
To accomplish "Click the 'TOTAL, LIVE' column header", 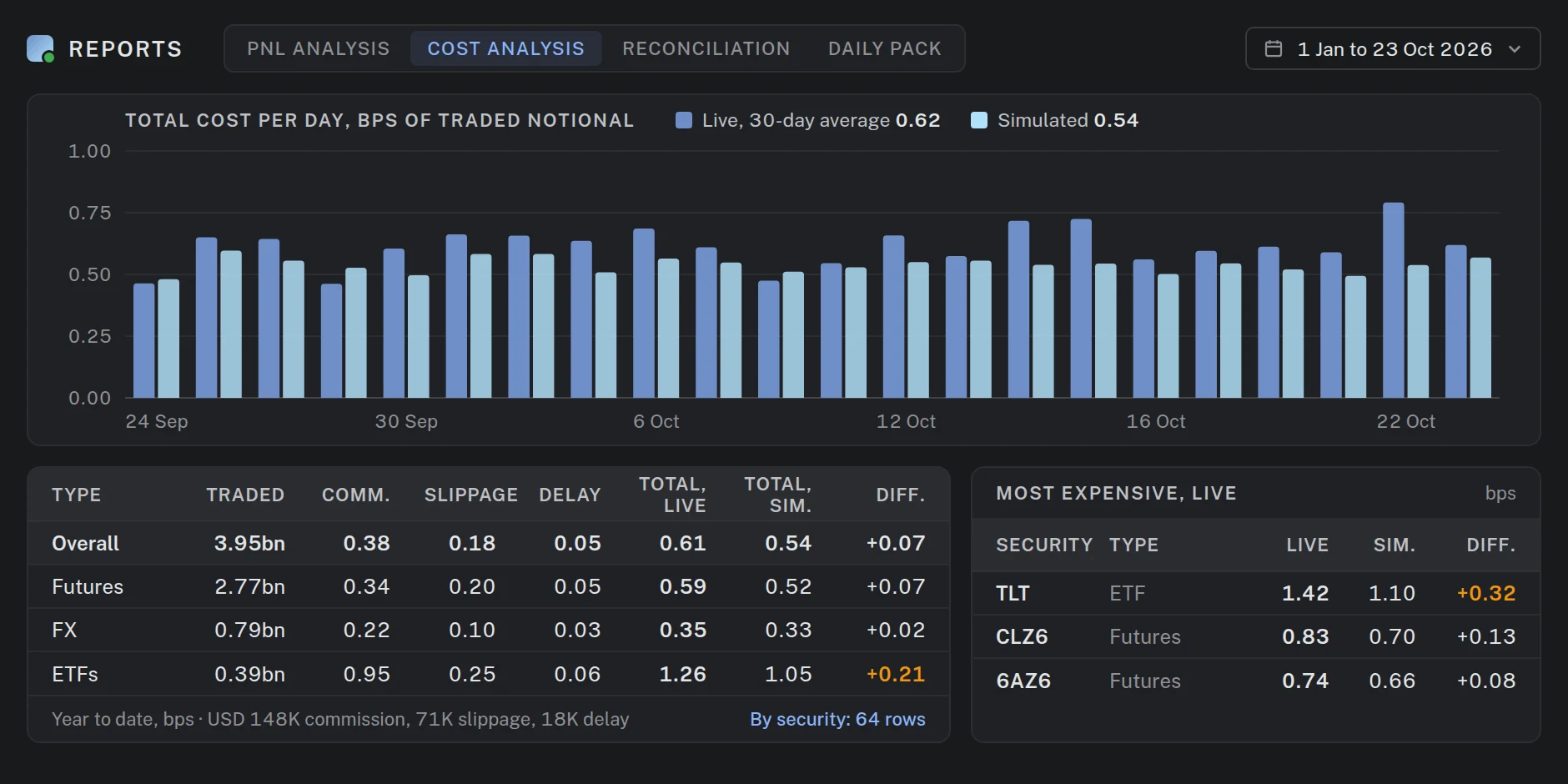I will click(x=672, y=495).
